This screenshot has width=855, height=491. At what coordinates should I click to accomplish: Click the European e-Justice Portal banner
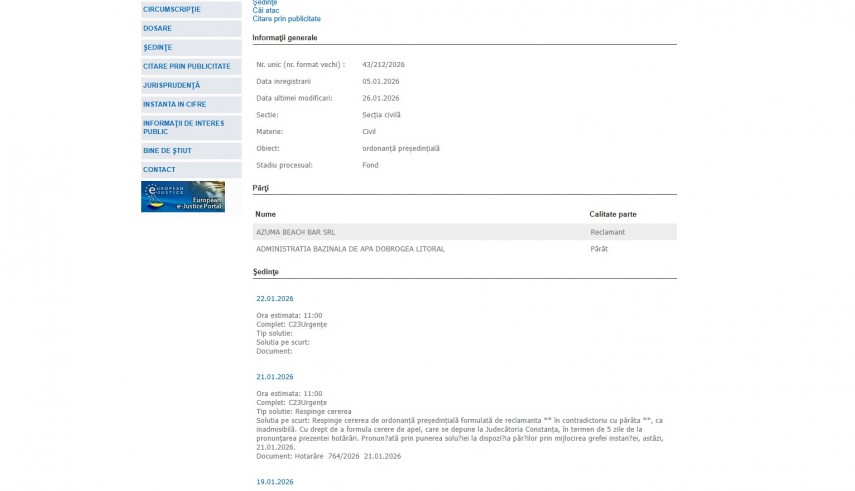183,196
